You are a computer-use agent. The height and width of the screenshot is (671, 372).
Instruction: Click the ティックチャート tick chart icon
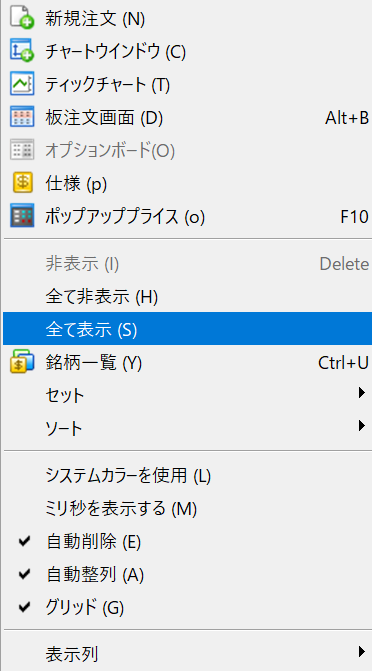(21, 84)
